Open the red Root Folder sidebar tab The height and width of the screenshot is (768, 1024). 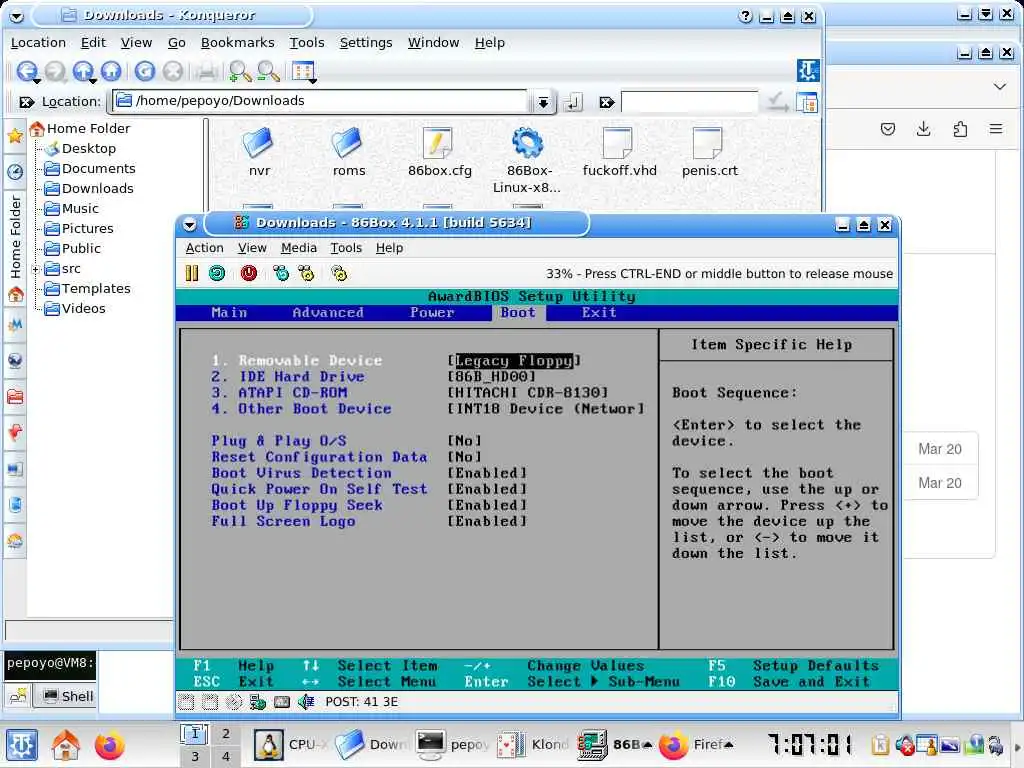click(15, 396)
